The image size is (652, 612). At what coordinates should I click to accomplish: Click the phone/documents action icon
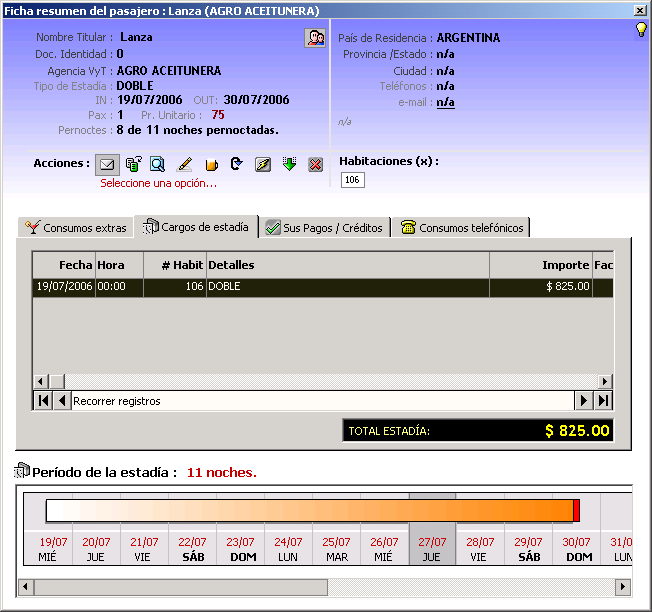click(x=133, y=164)
